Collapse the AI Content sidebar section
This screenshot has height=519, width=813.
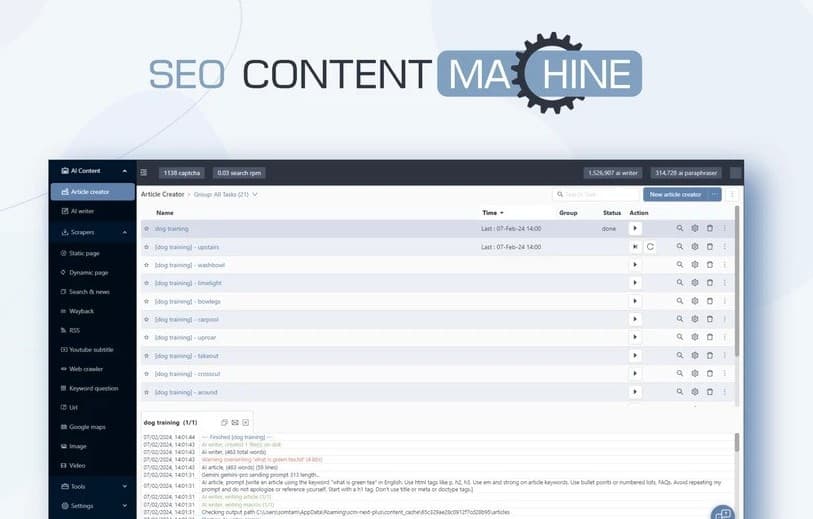pyautogui.click(x=124, y=171)
